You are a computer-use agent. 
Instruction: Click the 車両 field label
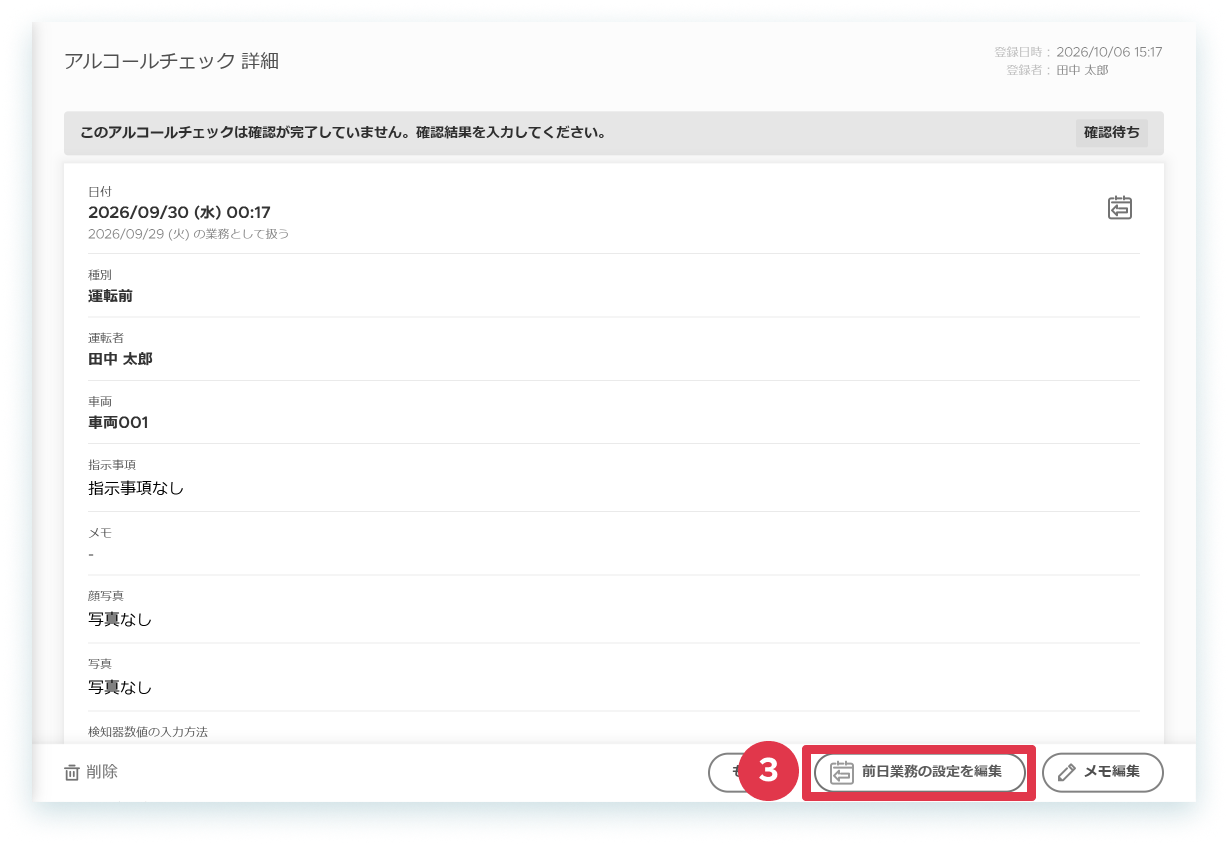[x=100, y=401]
